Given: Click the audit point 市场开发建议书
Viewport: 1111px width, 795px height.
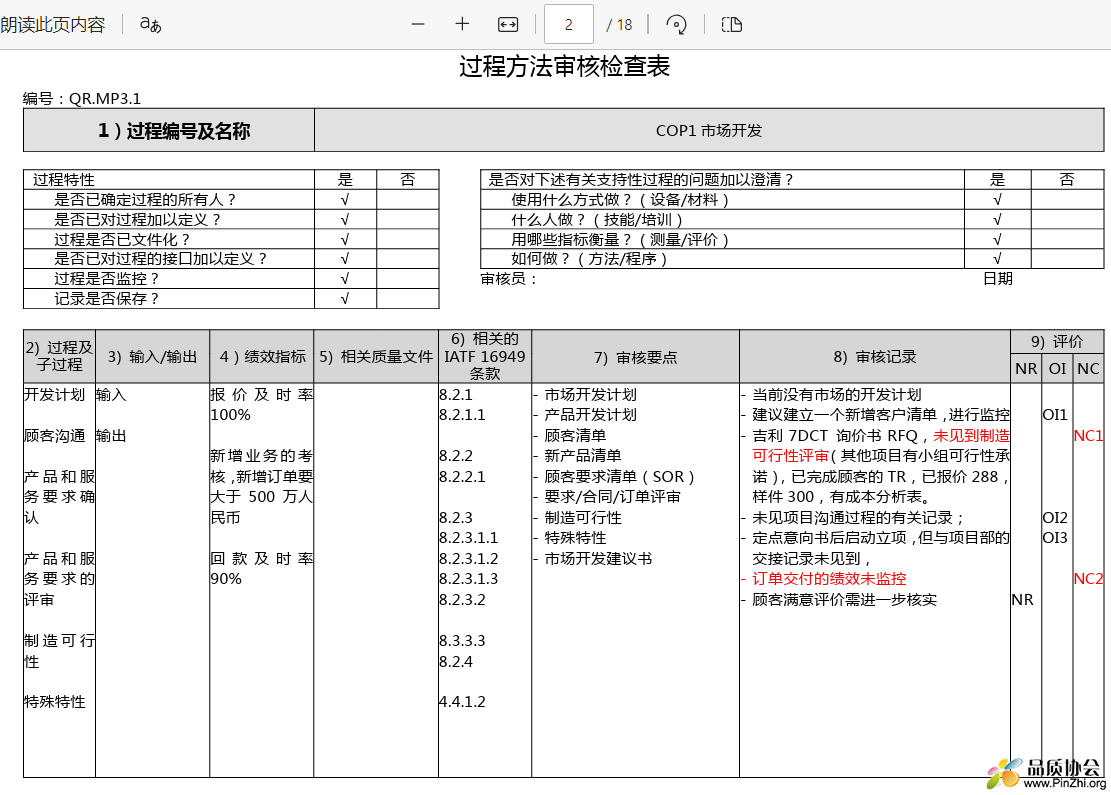Looking at the screenshot, I should 598,558.
